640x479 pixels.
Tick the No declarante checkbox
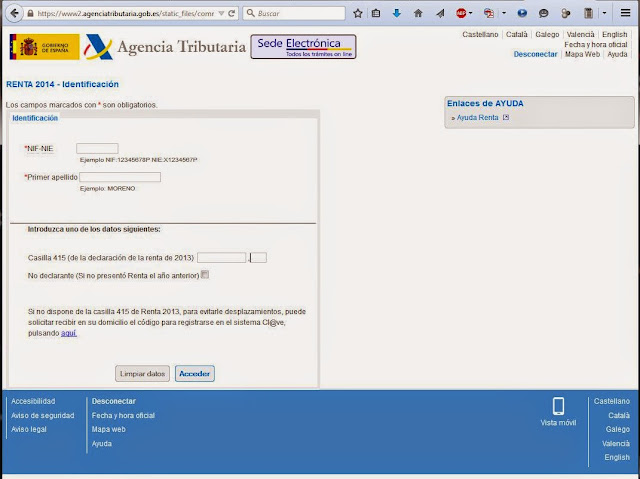[x=205, y=275]
